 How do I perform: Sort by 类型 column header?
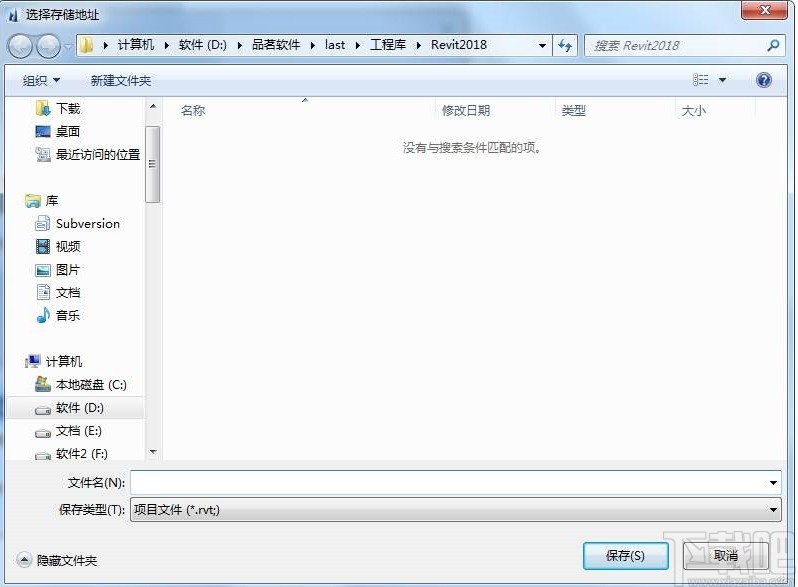pyautogui.click(x=574, y=110)
